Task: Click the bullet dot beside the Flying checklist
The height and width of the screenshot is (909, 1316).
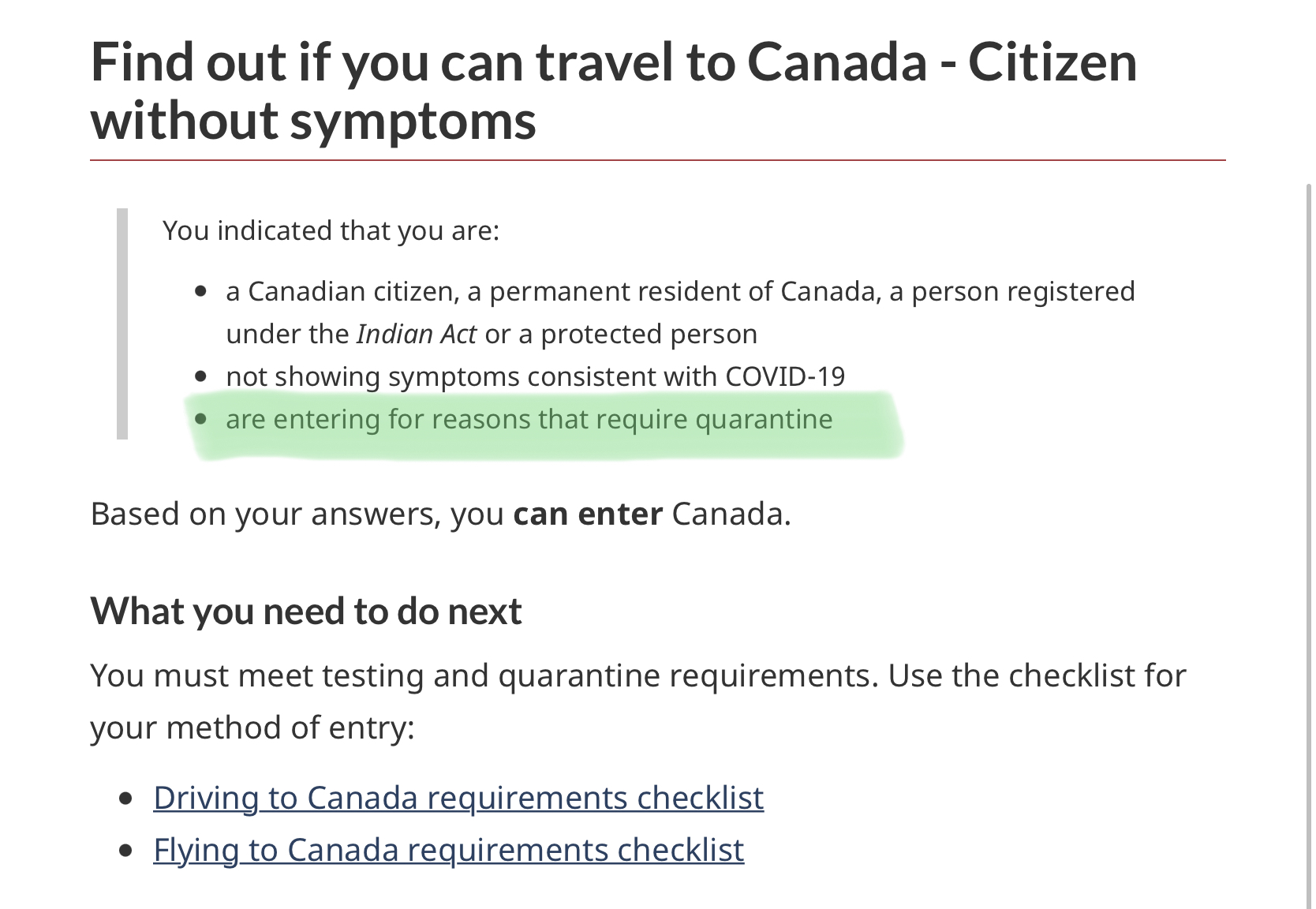Action: [x=125, y=851]
